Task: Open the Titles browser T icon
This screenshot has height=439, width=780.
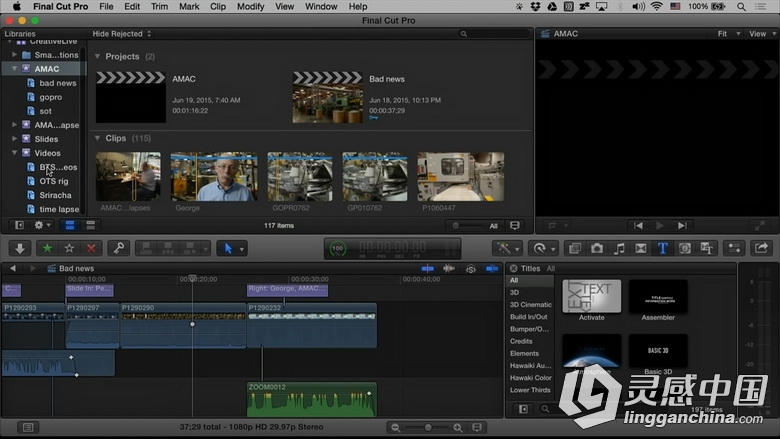Action: [663, 248]
